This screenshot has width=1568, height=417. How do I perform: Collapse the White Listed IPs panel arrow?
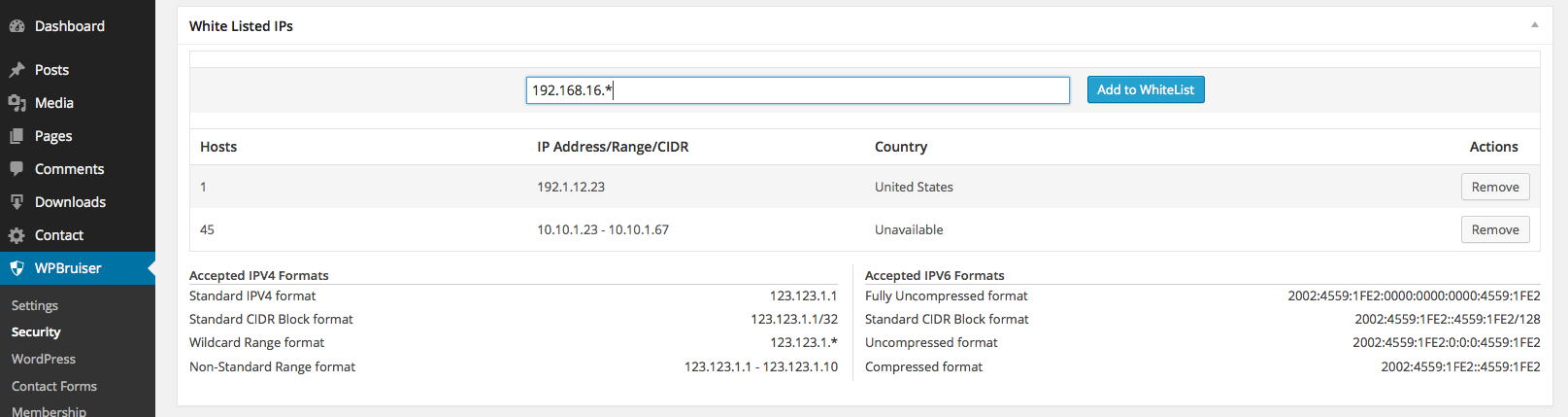click(1535, 25)
